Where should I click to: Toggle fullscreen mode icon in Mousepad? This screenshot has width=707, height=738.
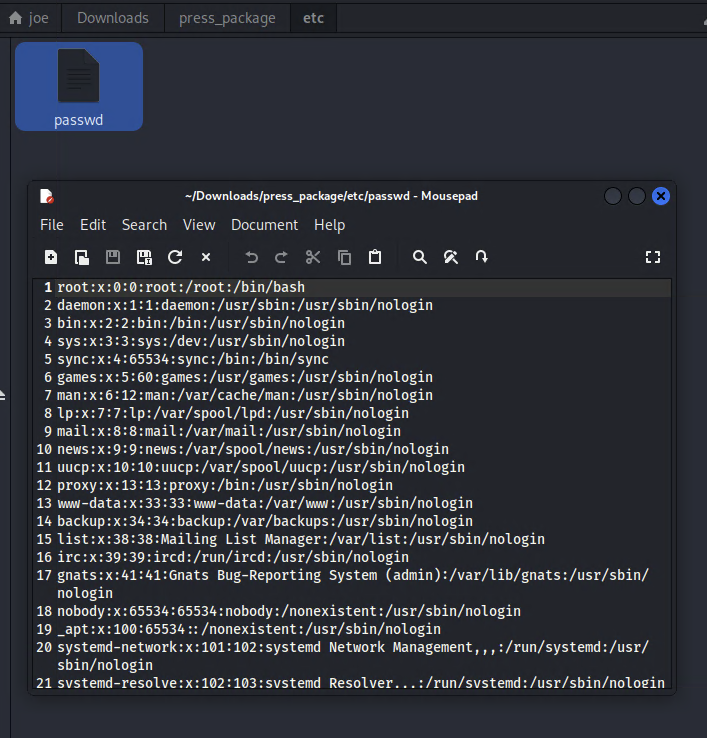click(653, 257)
